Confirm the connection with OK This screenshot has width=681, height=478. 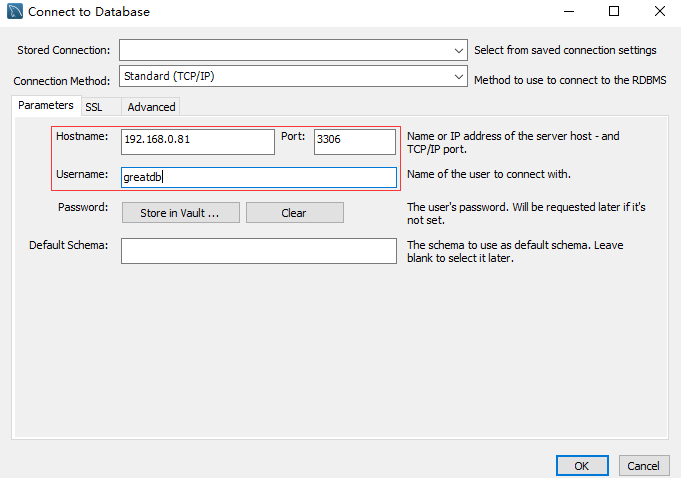coord(582,466)
